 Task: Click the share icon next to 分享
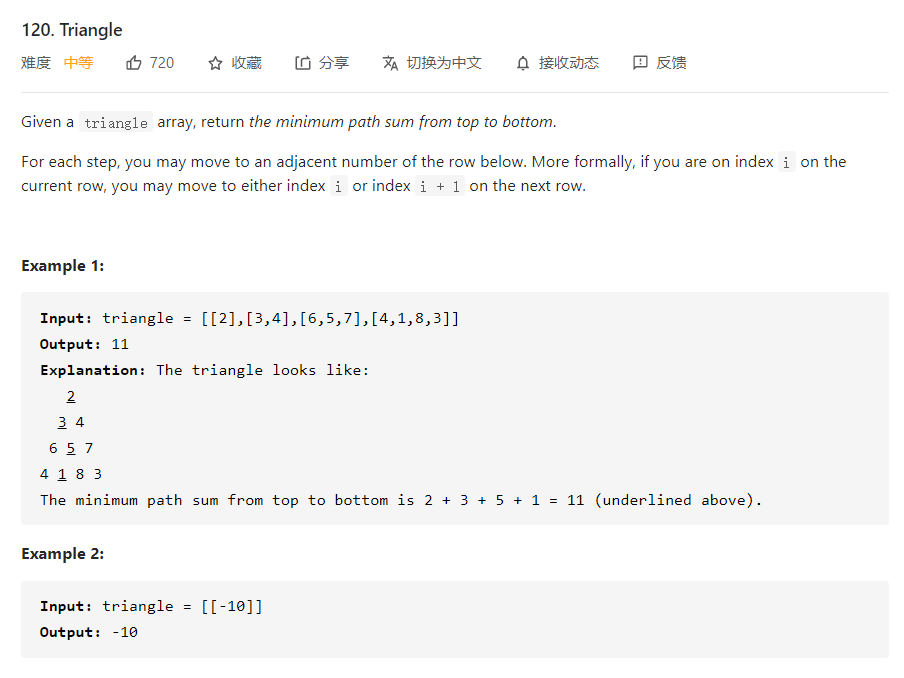pyautogui.click(x=302, y=63)
